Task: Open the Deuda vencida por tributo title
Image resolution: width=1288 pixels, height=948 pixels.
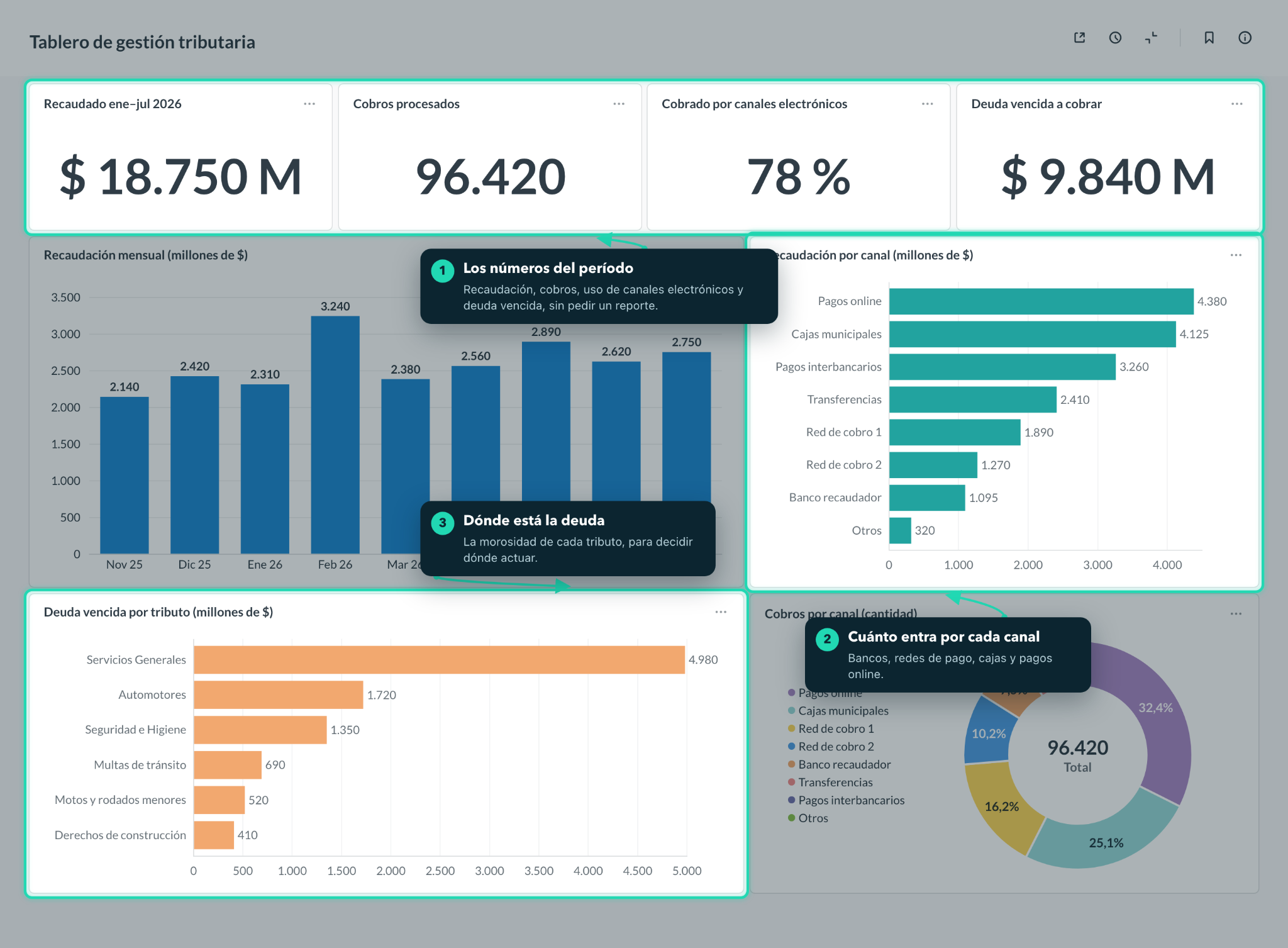Action: [158, 612]
